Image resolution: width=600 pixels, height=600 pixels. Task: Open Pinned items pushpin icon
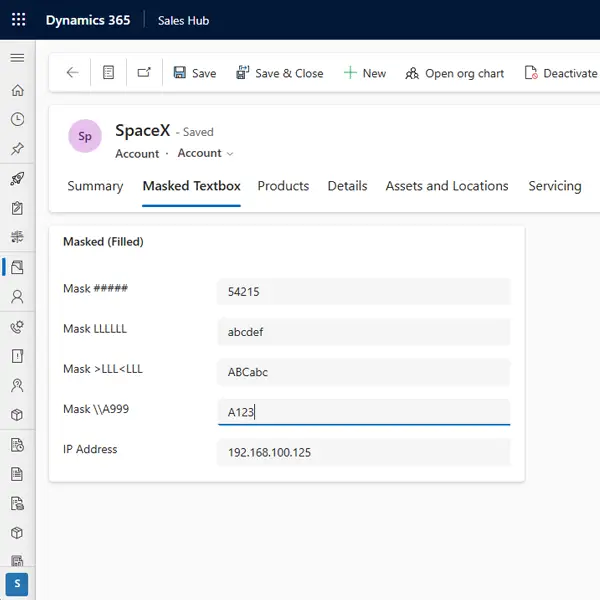(17, 148)
